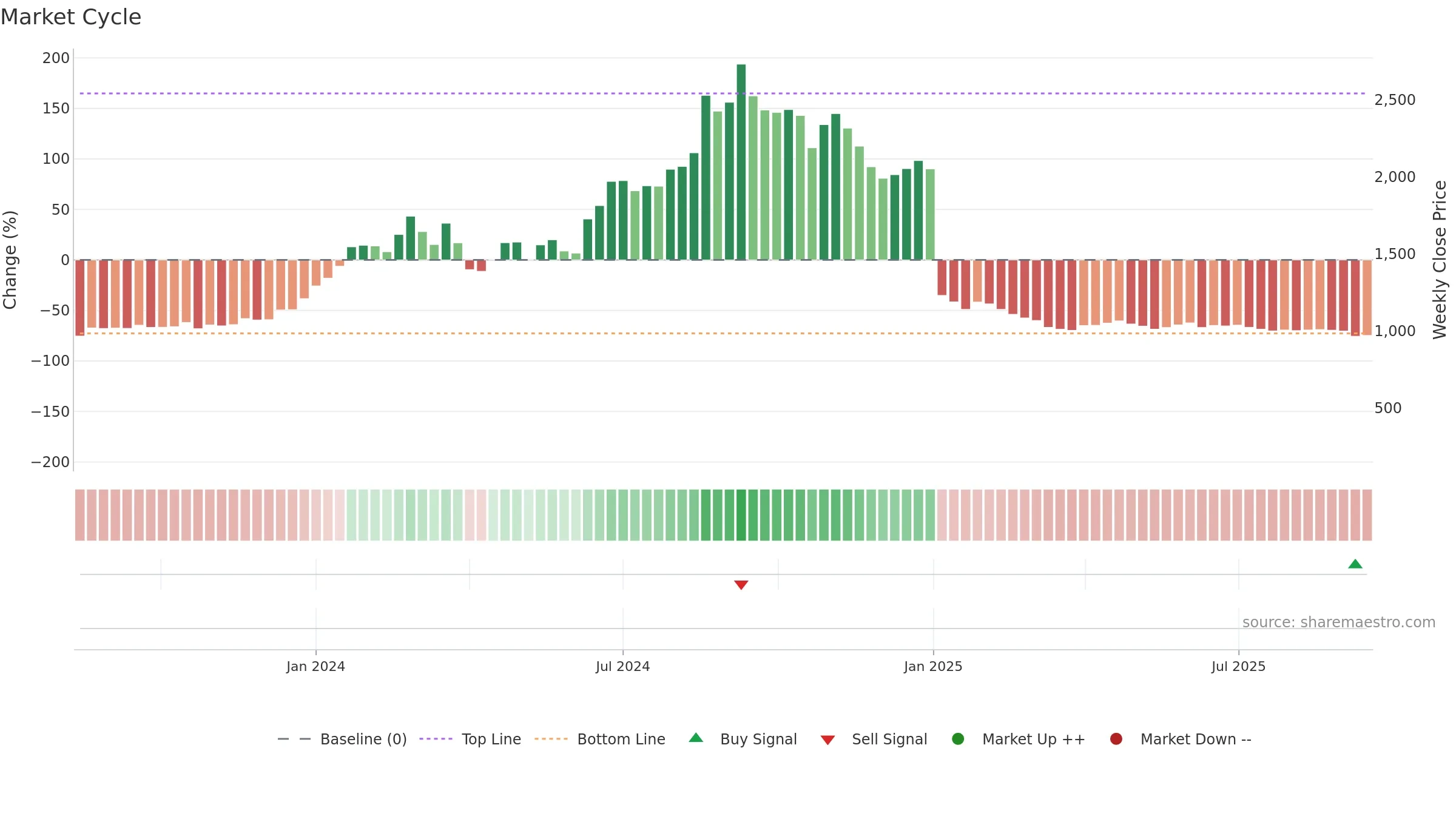1456x819 pixels.
Task: Click the purple dotted Top Line legend swatch
Action: pos(436,739)
